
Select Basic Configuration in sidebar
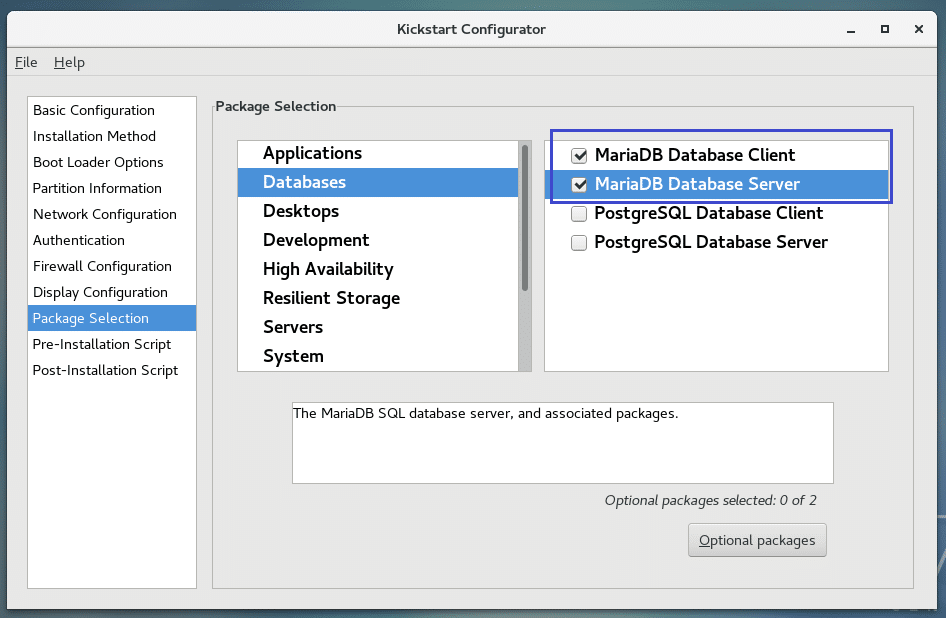(94, 110)
